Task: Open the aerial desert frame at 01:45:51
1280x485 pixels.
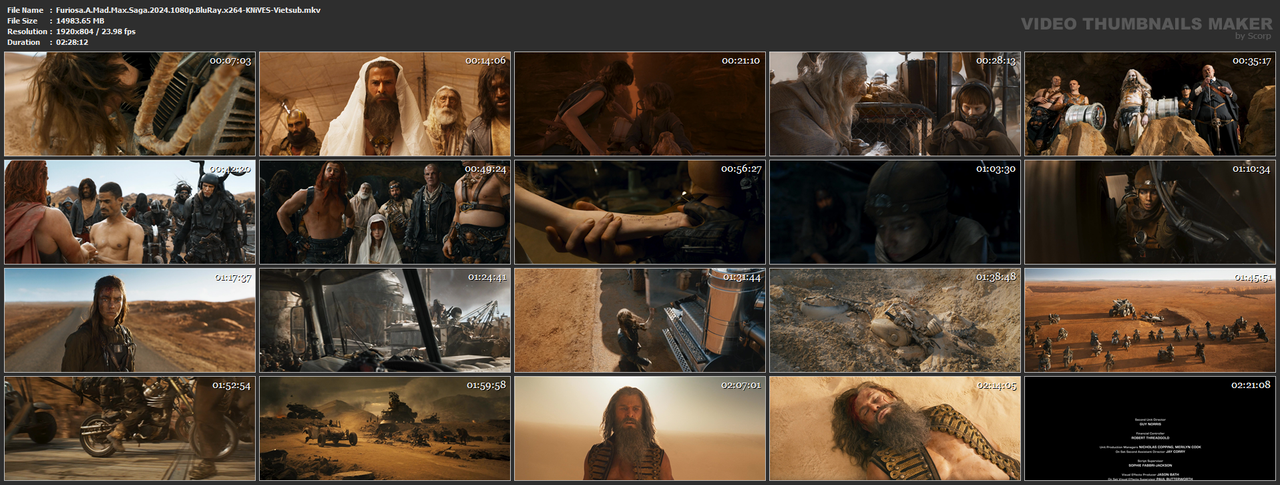Action: tap(1150, 320)
